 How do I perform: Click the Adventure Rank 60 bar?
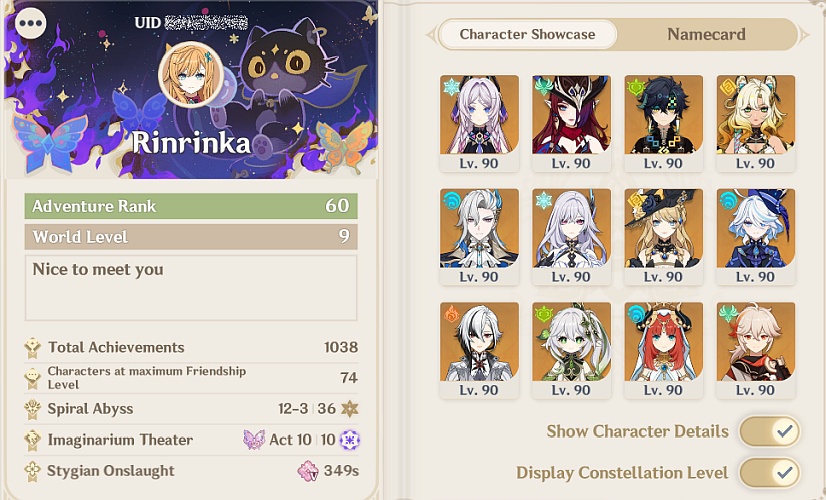pos(191,206)
